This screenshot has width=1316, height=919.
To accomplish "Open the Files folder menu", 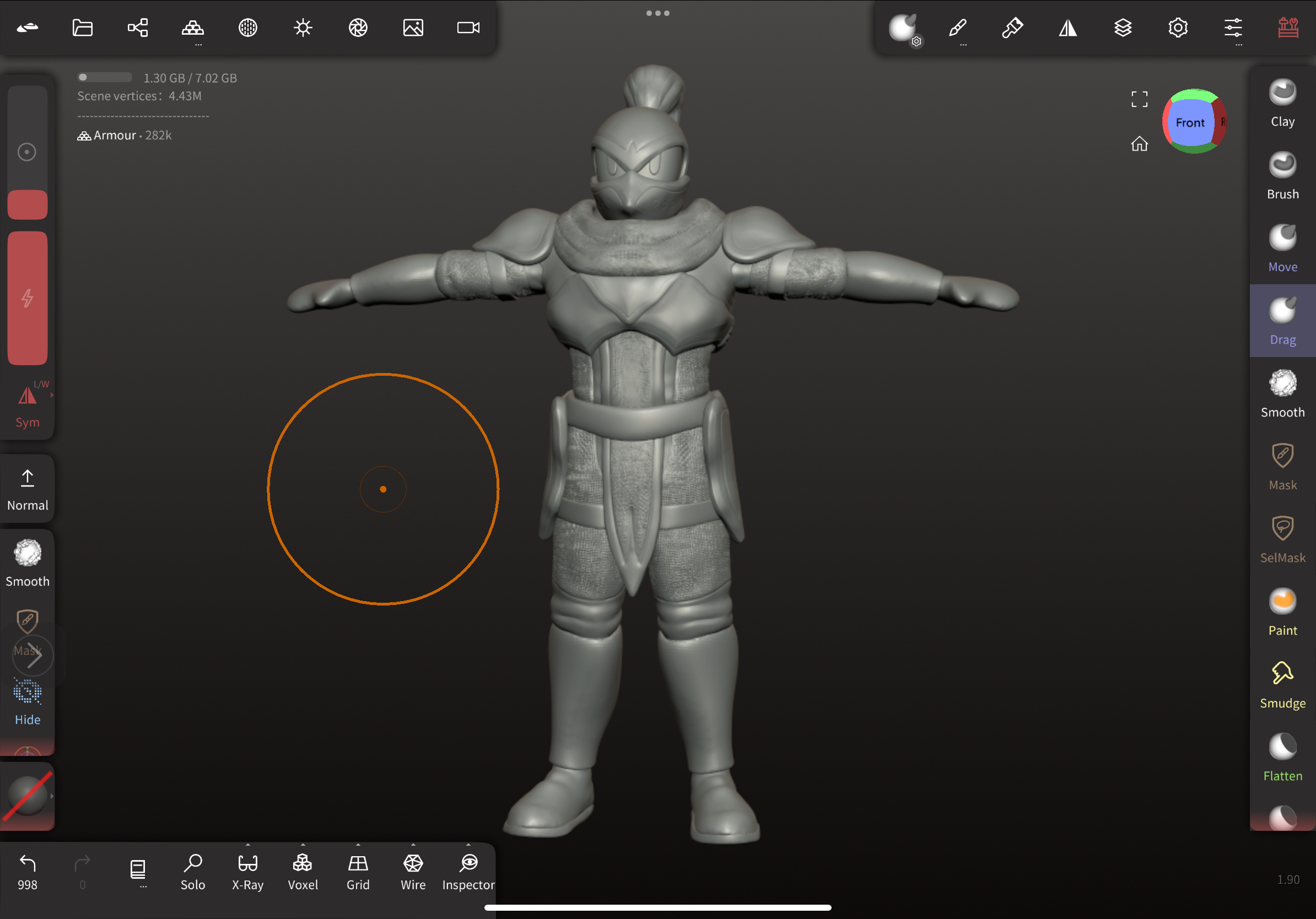I will pyautogui.click(x=83, y=28).
